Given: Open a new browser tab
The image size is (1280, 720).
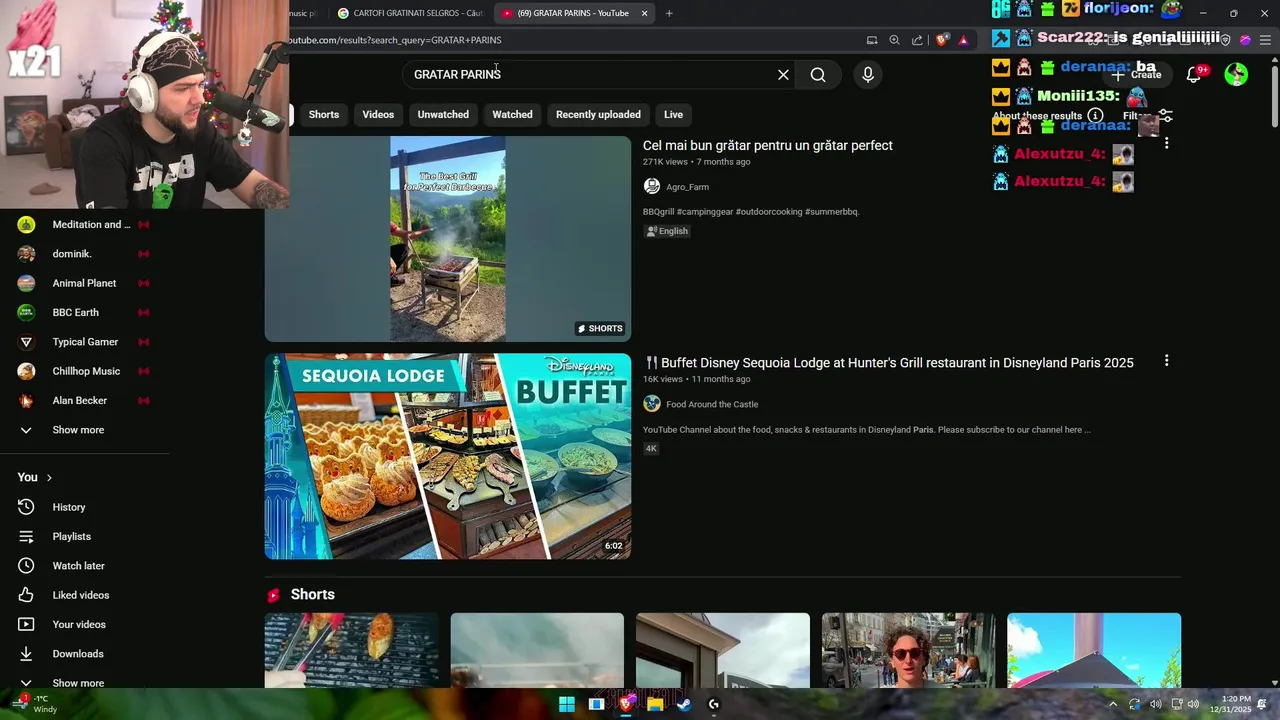Looking at the screenshot, I should pos(669,13).
